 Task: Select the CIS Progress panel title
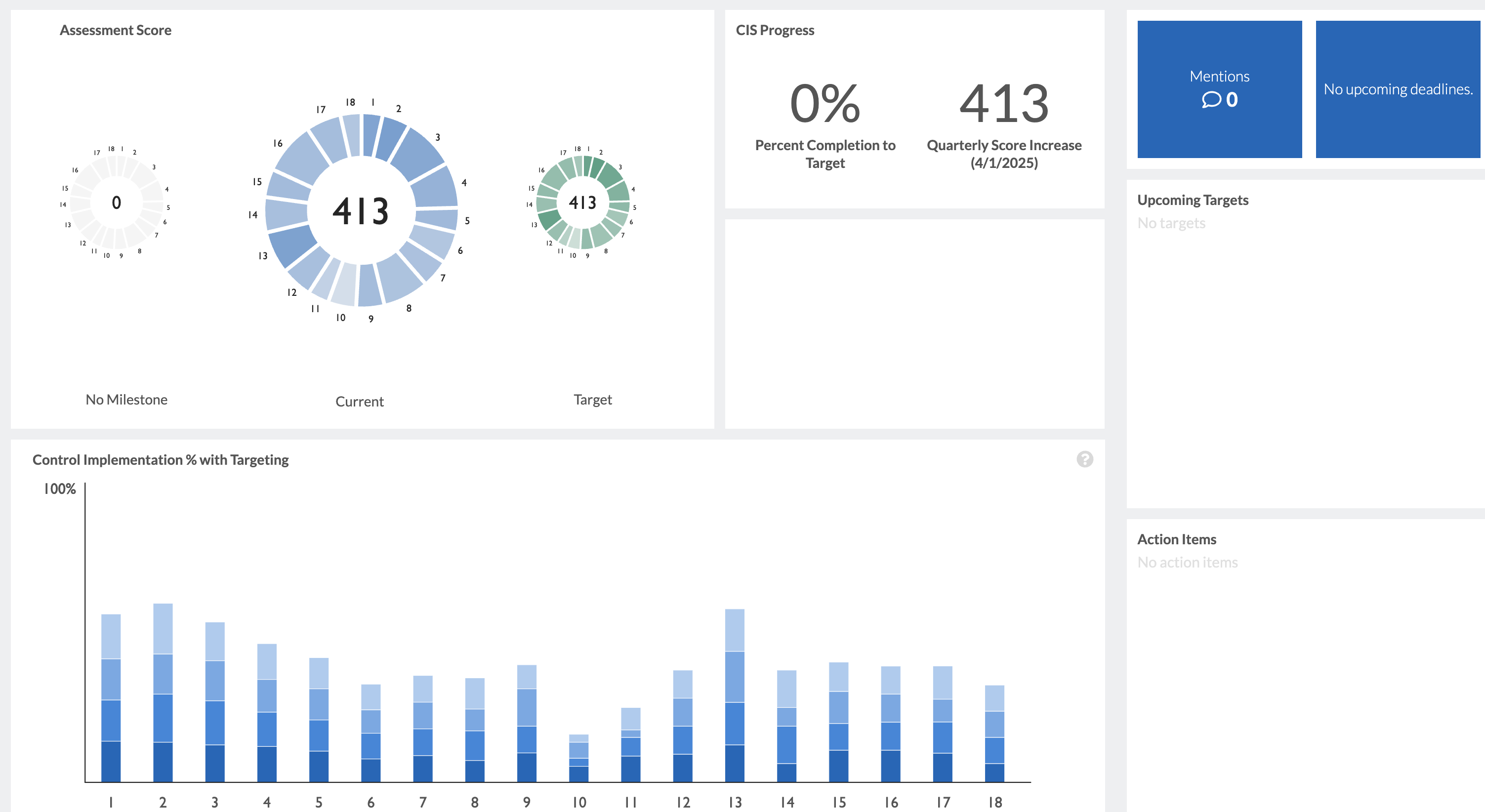775,30
